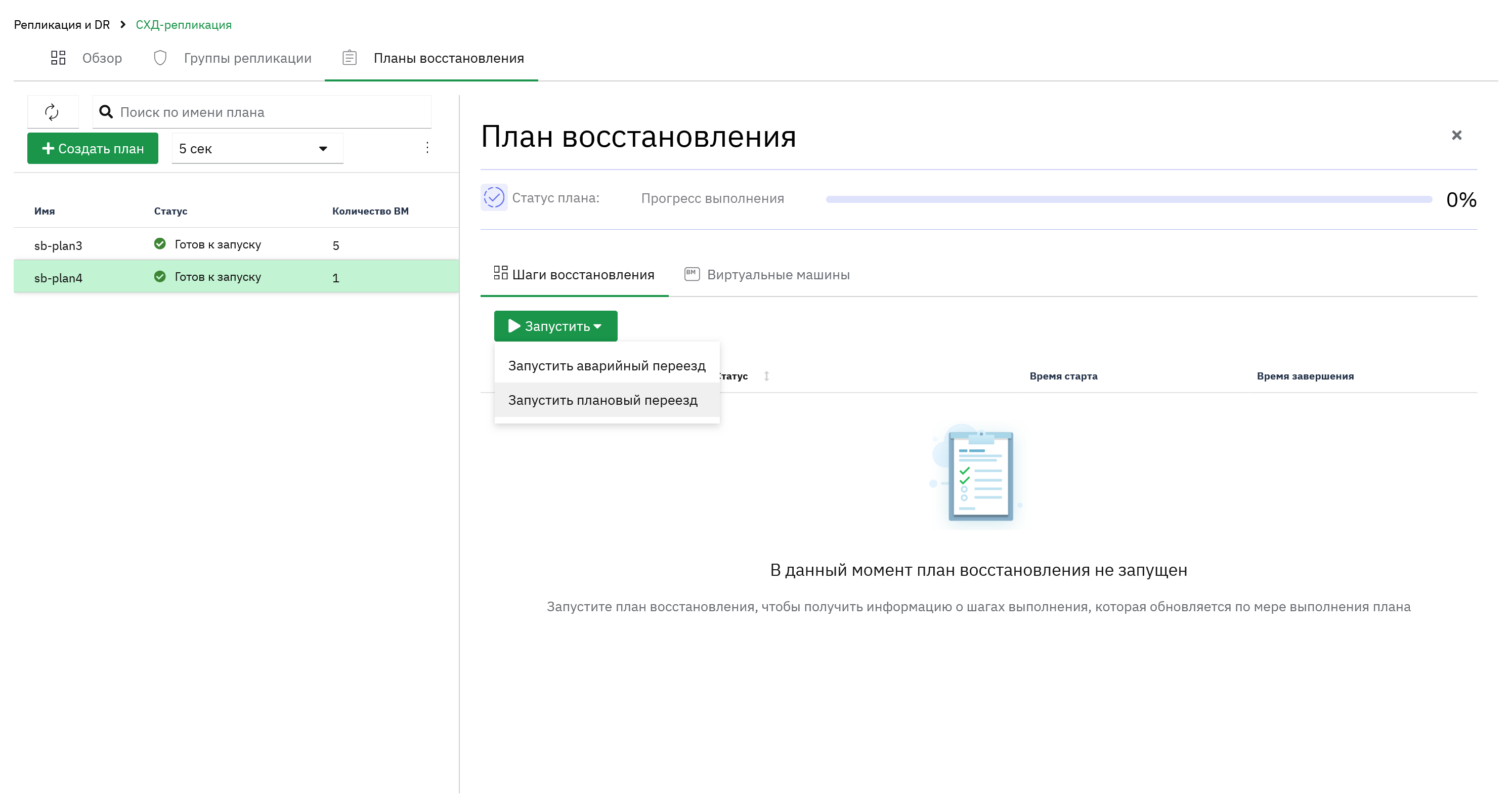Open the Обзор tab
1512x803 pixels.
87,58
